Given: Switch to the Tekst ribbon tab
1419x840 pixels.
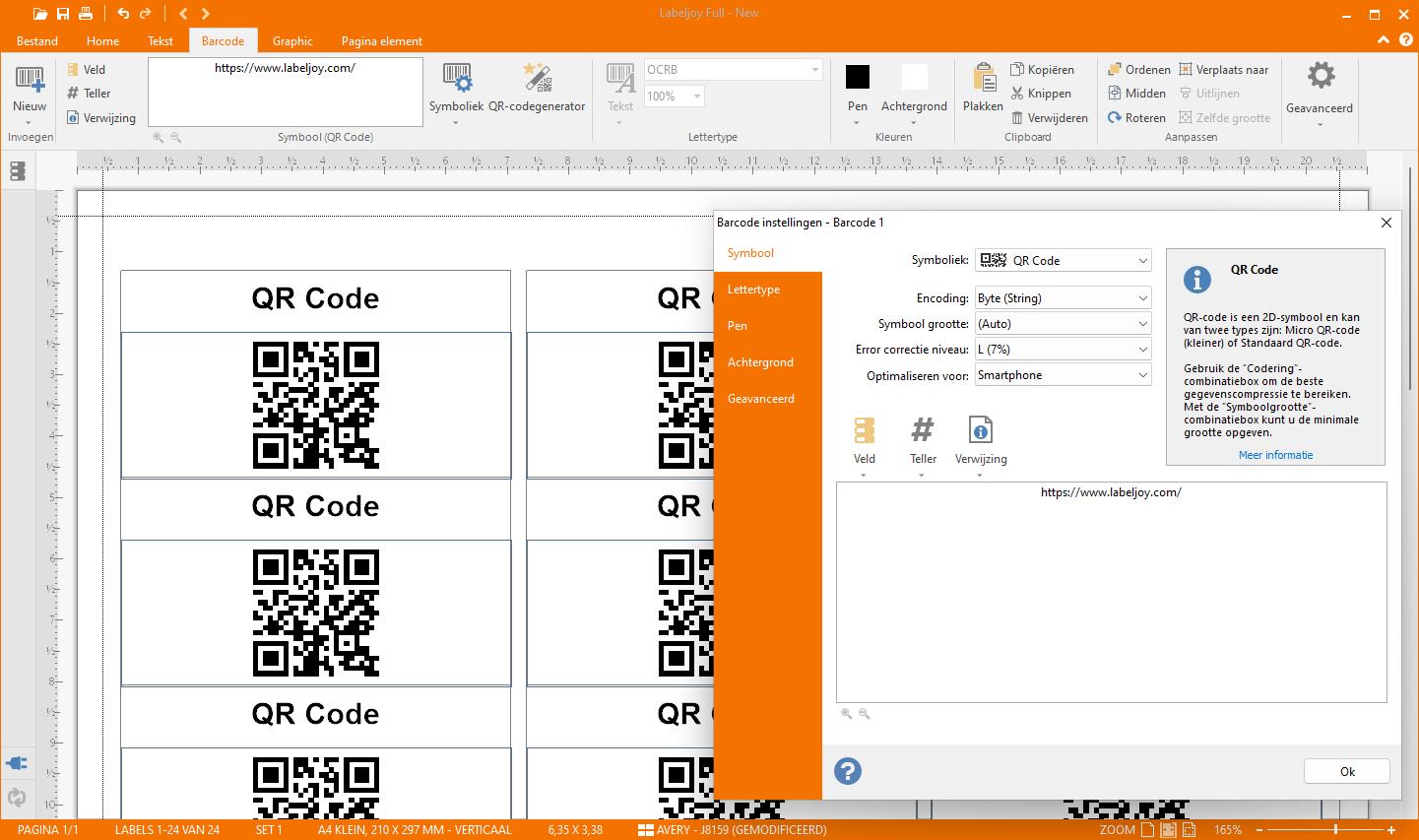Looking at the screenshot, I should click(x=161, y=41).
